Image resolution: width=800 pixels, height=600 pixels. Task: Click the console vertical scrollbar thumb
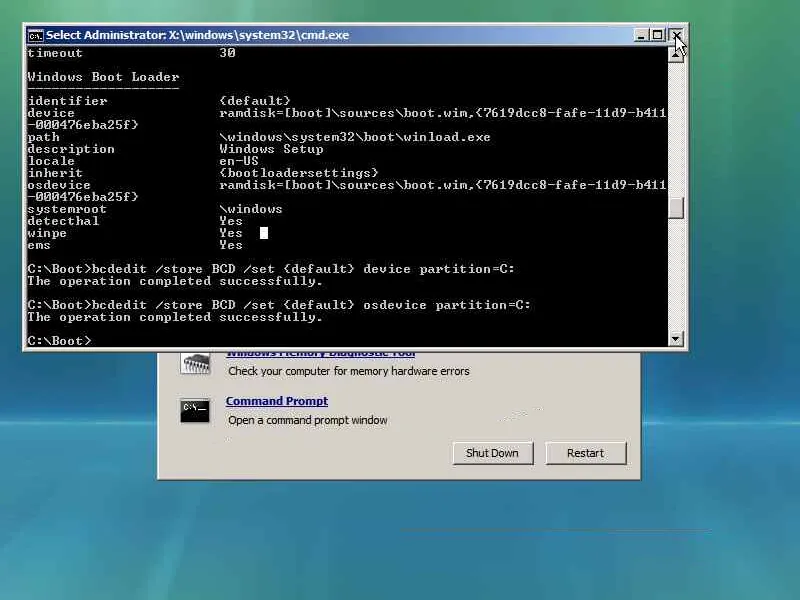(676, 208)
